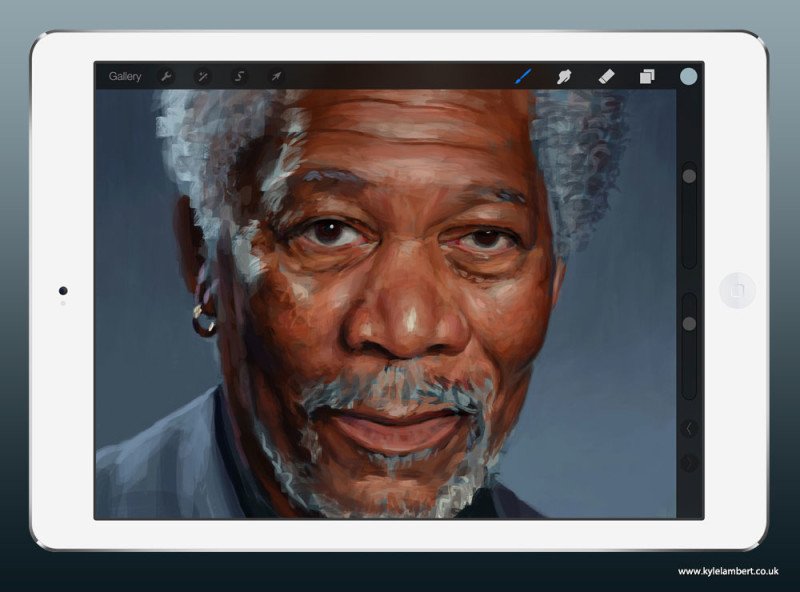Activate the Selections tool
The height and width of the screenshot is (592, 800).
(x=240, y=74)
